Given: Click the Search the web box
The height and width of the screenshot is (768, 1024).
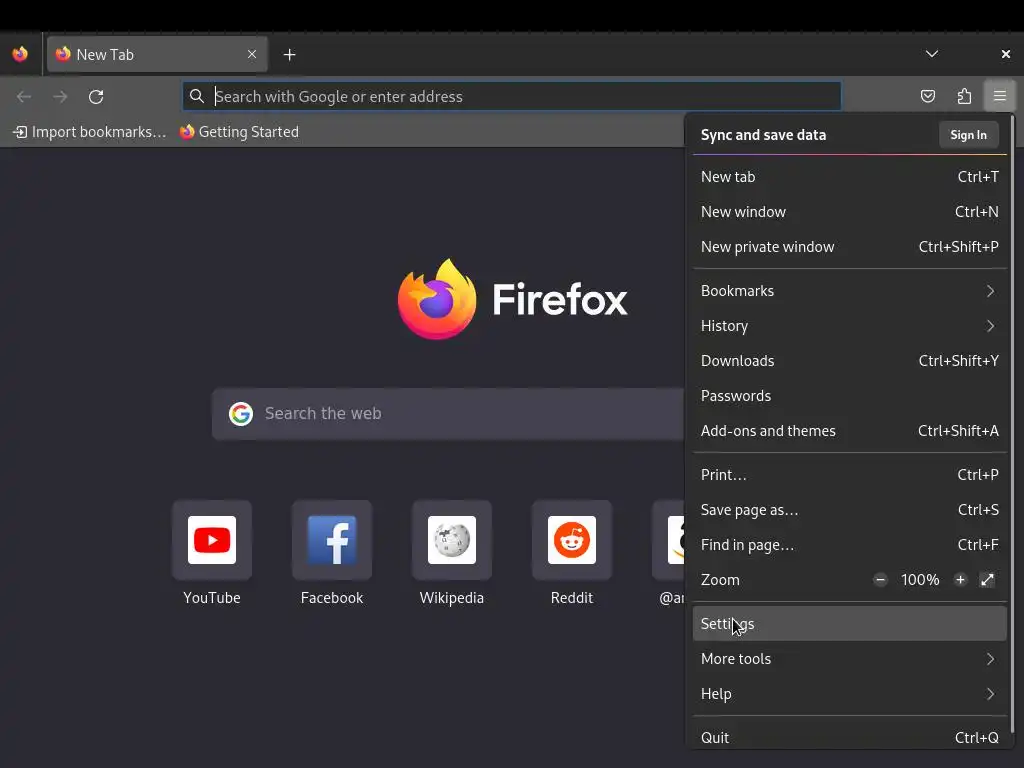Looking at the screenshot, I should click(x=448, y=414).
